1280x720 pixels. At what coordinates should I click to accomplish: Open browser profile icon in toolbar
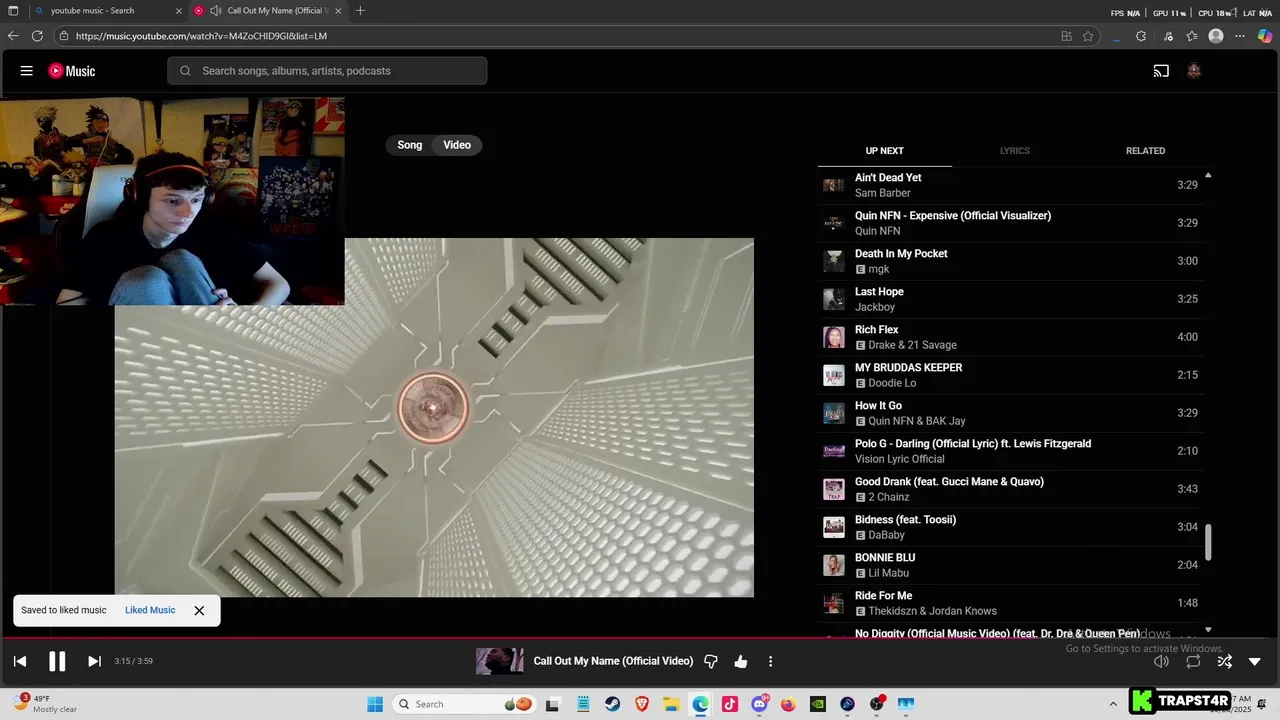pyautogui.click(x=1216, y=36)
